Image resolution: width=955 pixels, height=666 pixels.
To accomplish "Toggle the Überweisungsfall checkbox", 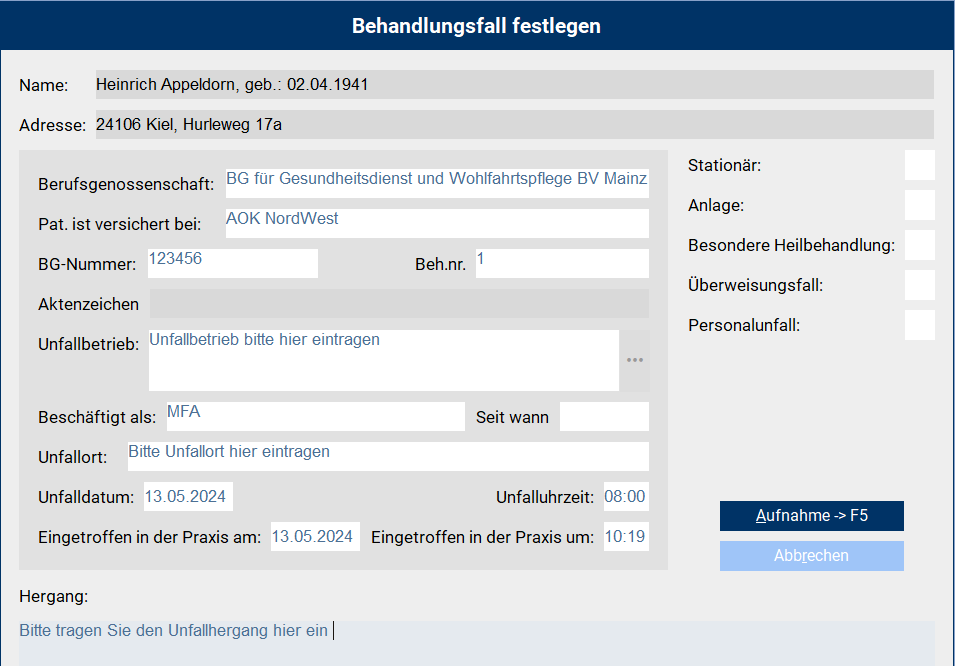I will click(x=919, y=285).
